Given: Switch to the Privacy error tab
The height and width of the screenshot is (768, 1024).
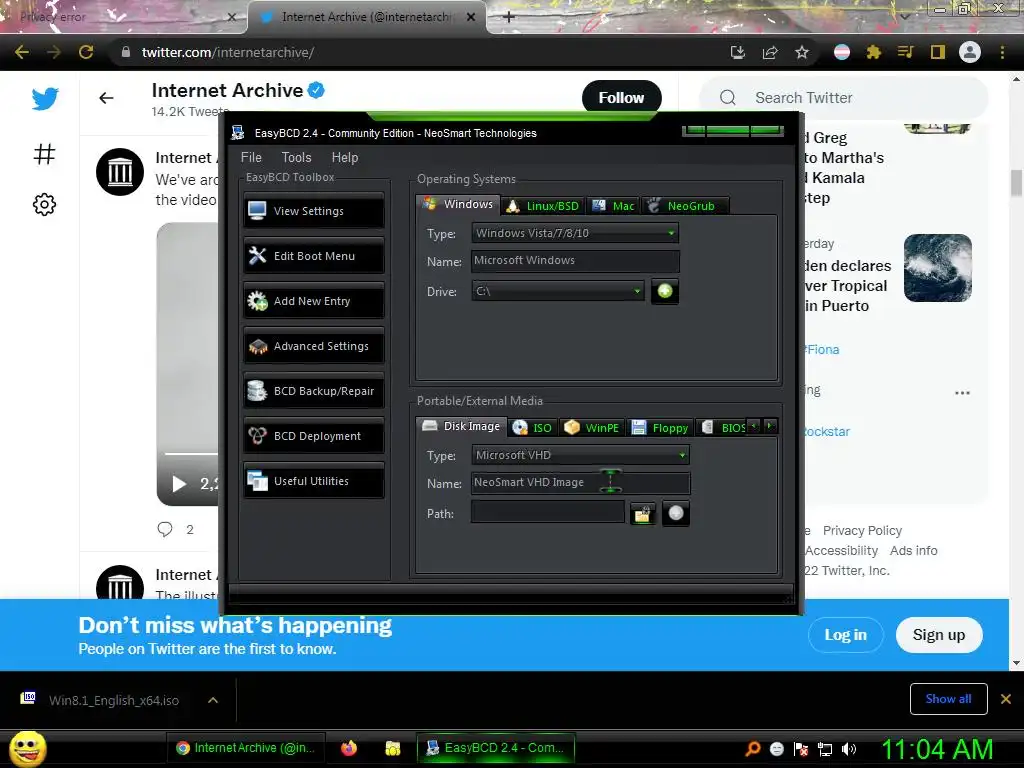Looking at the screenshot, I should (121, 17).
